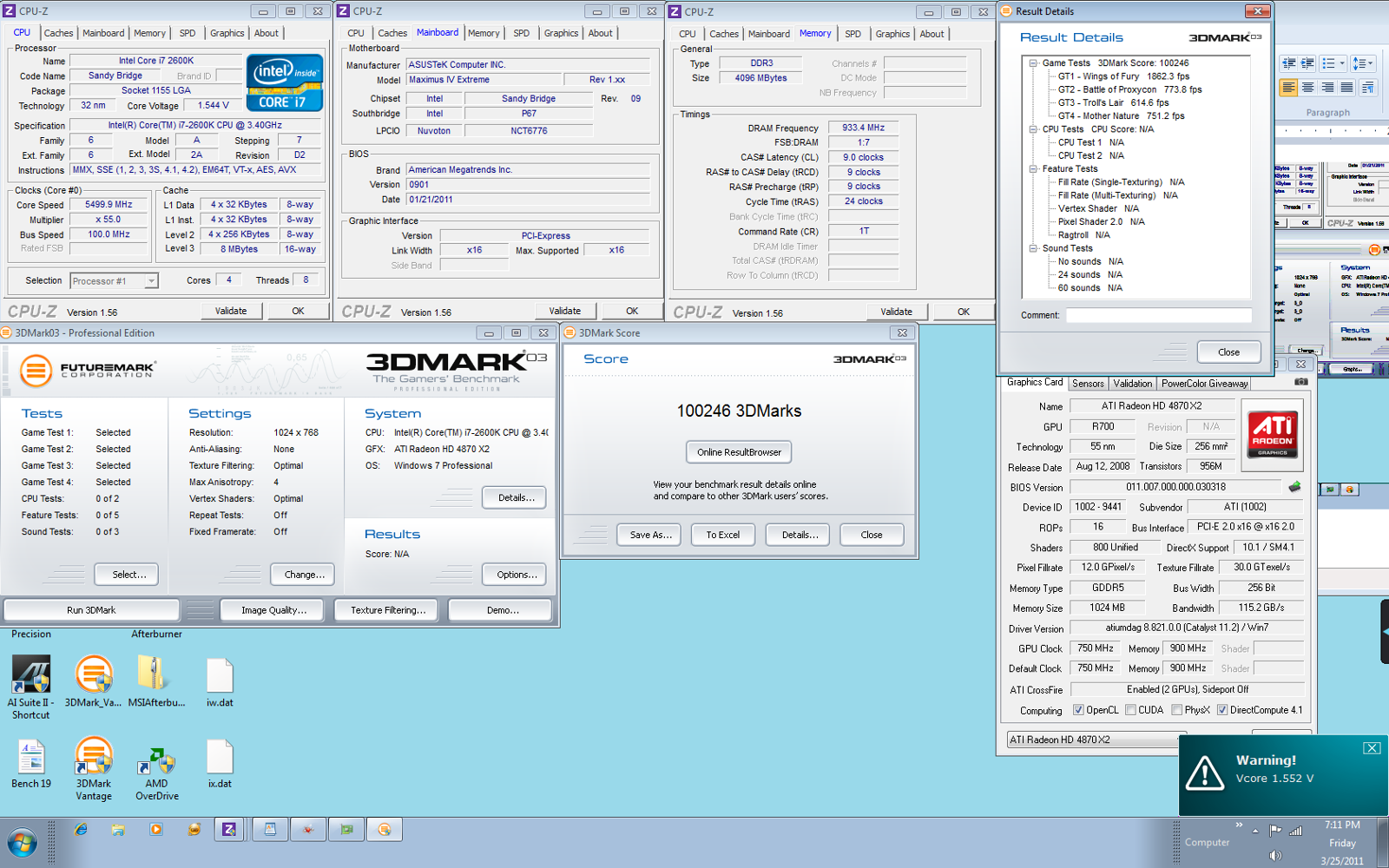Screen dimensions: 1389x868
Task: Open Windows Start menu orb
Action: [x=22, y=843]
